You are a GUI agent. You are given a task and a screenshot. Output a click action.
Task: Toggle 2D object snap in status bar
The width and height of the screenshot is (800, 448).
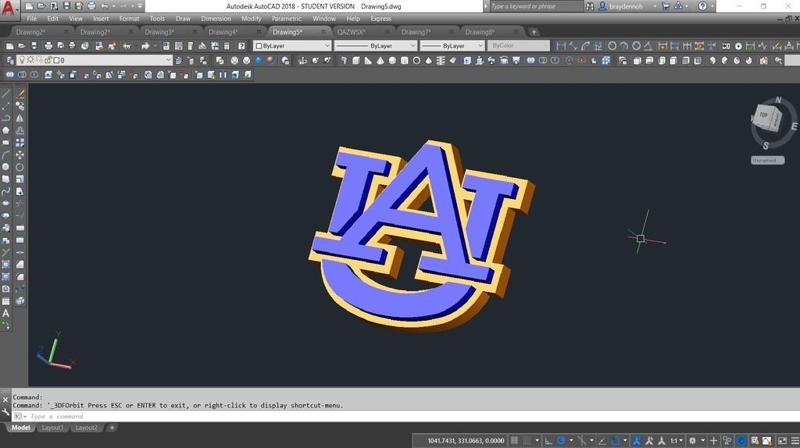(x=615, y=440)
